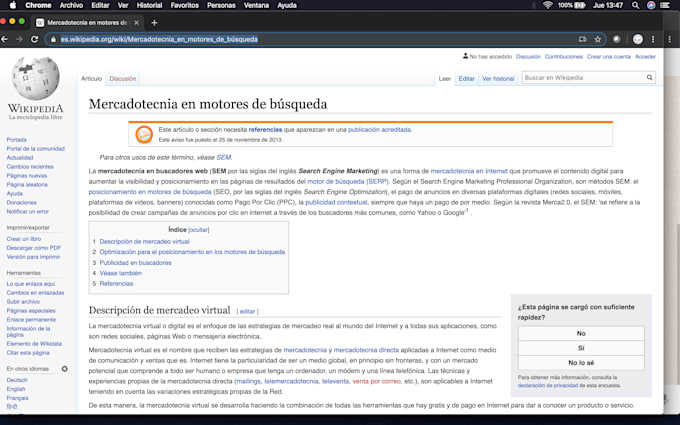Switch to the Discusión tab
Screen dimensions: 680x425
pyautogui.click(x=123, y=78)
